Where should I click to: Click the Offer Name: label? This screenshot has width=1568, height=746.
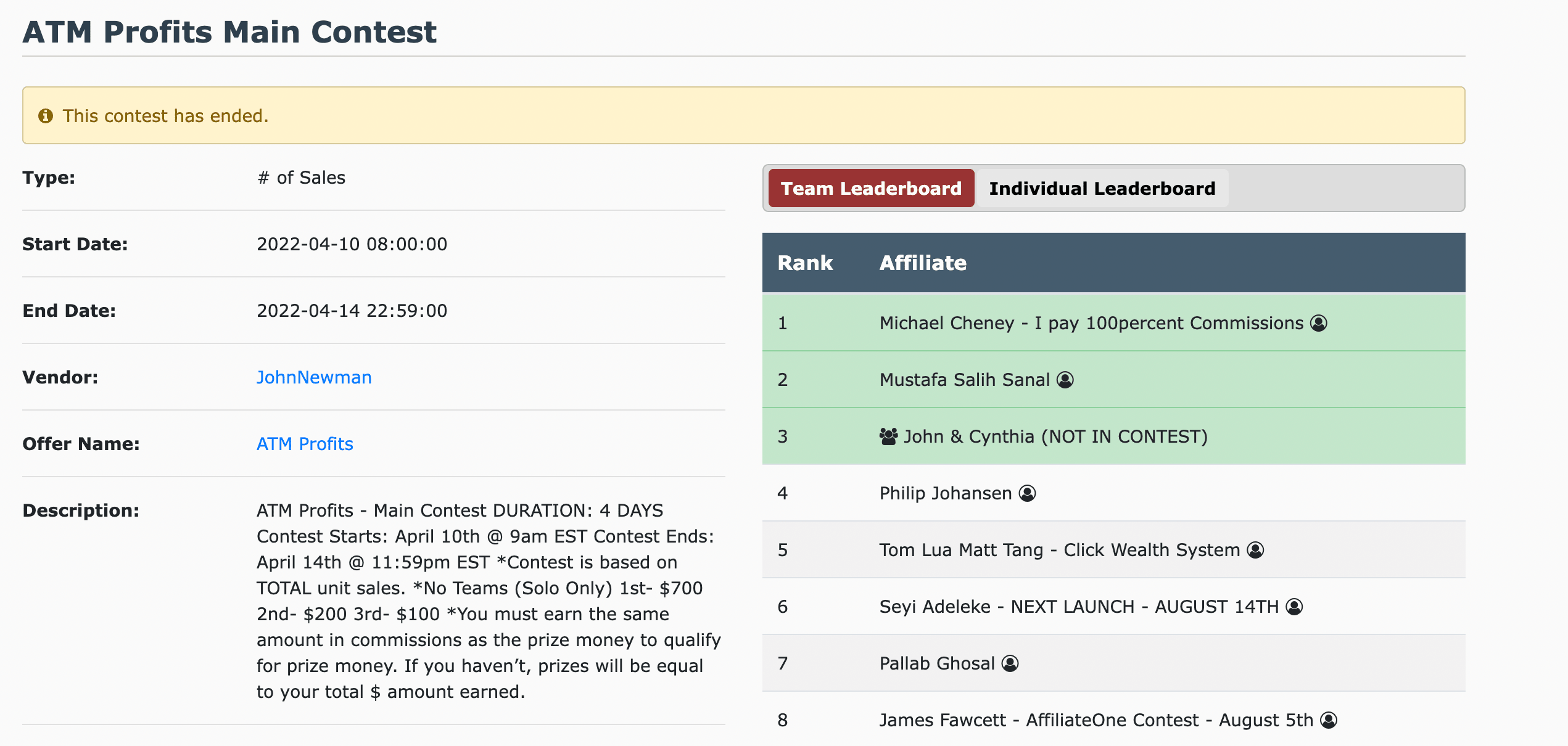(x=81, y=444)
